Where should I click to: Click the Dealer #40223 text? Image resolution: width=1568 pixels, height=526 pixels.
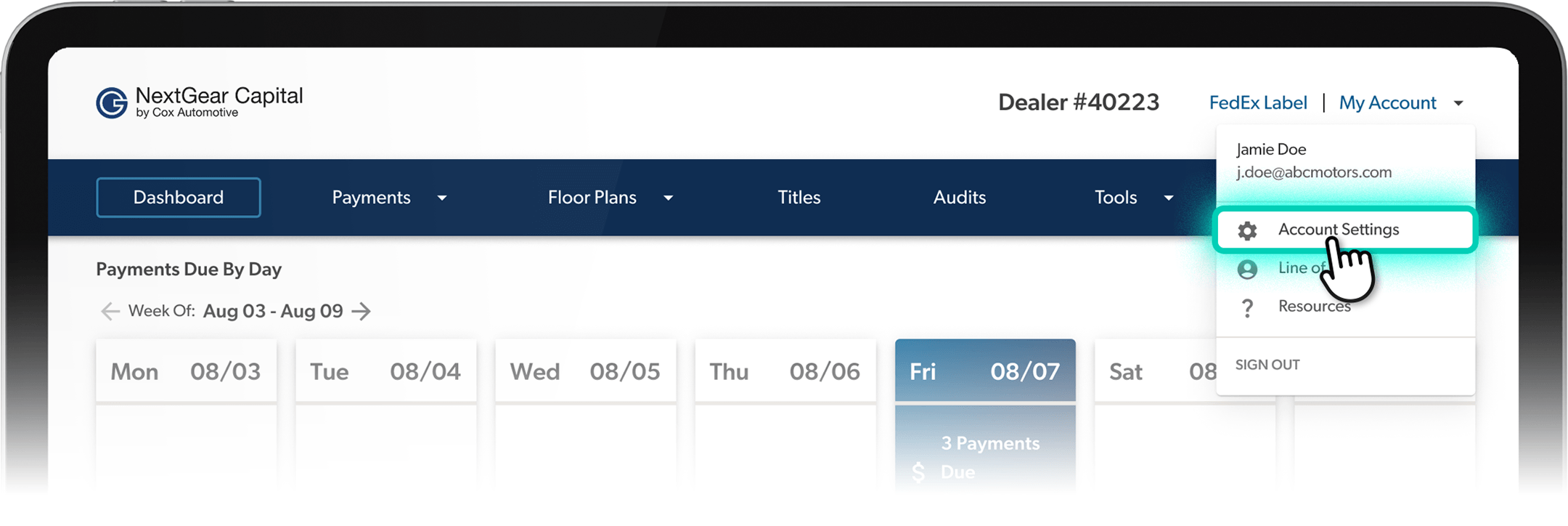(x=1079, y=102)
